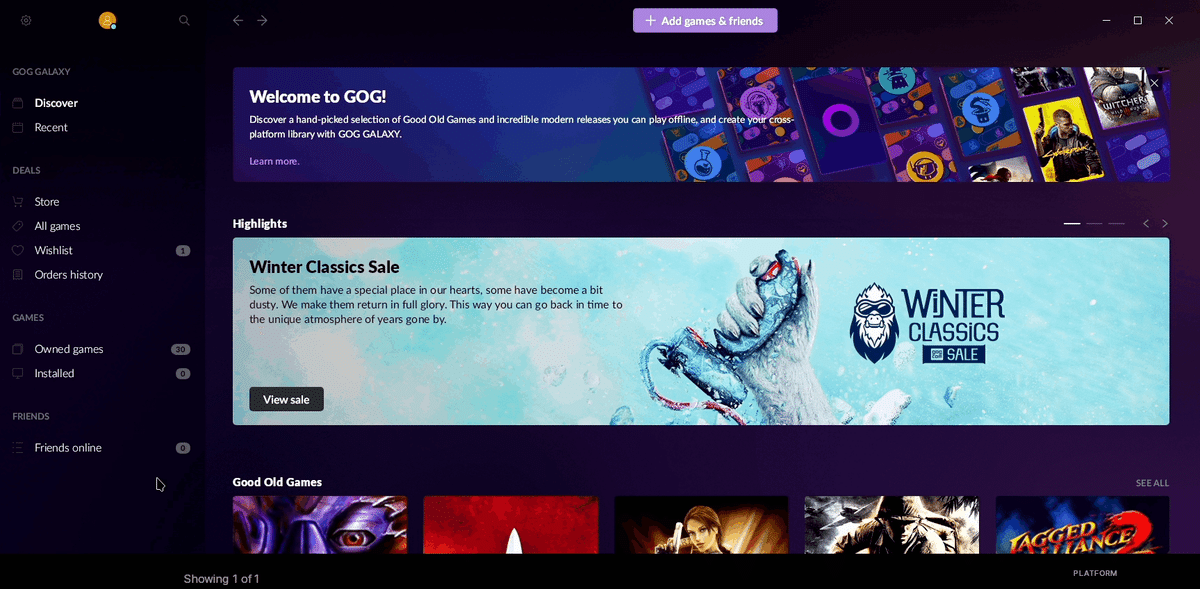1200x589 pixels.
Task: Select the second Highlights page indicator
Action: tap(1094, 224)
